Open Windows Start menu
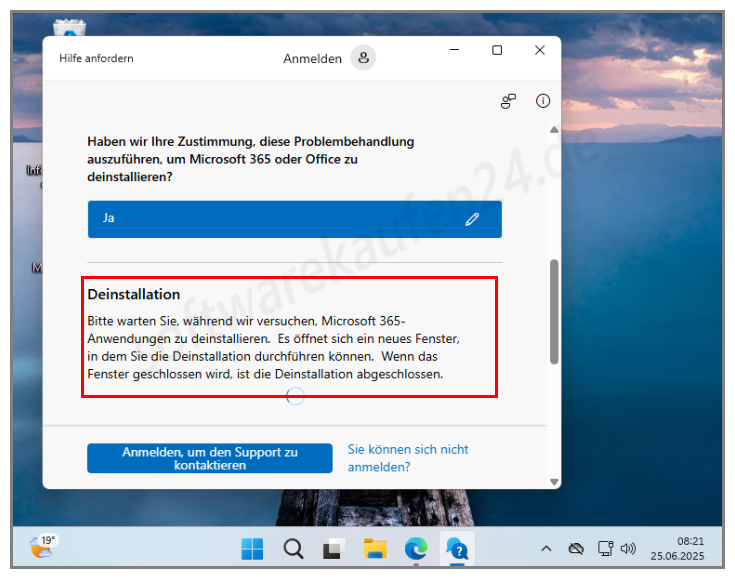 coord(252,549)
